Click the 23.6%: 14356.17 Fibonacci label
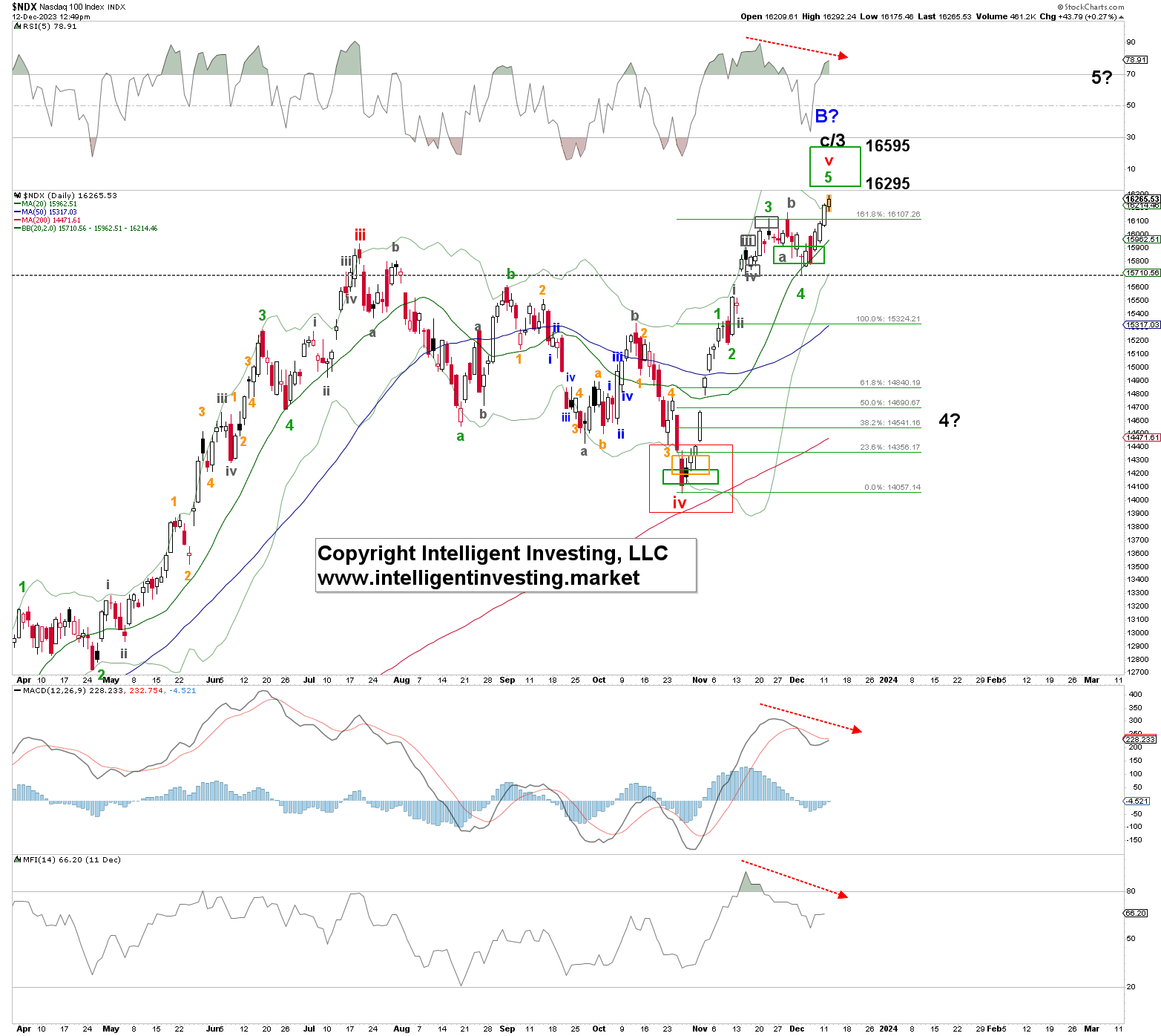Image resolution: width=1161 pixels, height=1036 pixels. point(889,447)
